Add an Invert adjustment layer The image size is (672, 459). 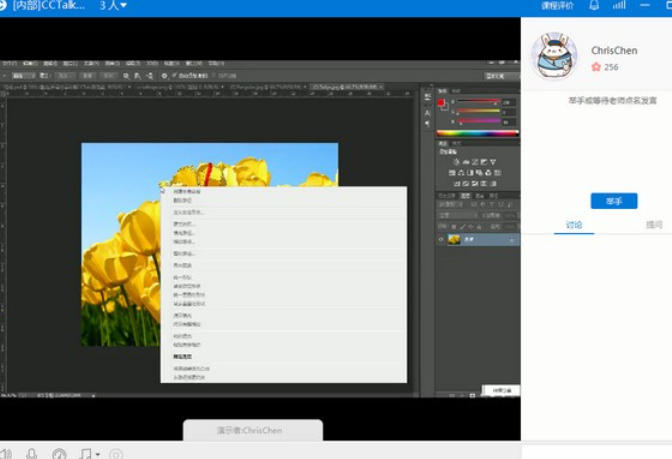(457, 183)
